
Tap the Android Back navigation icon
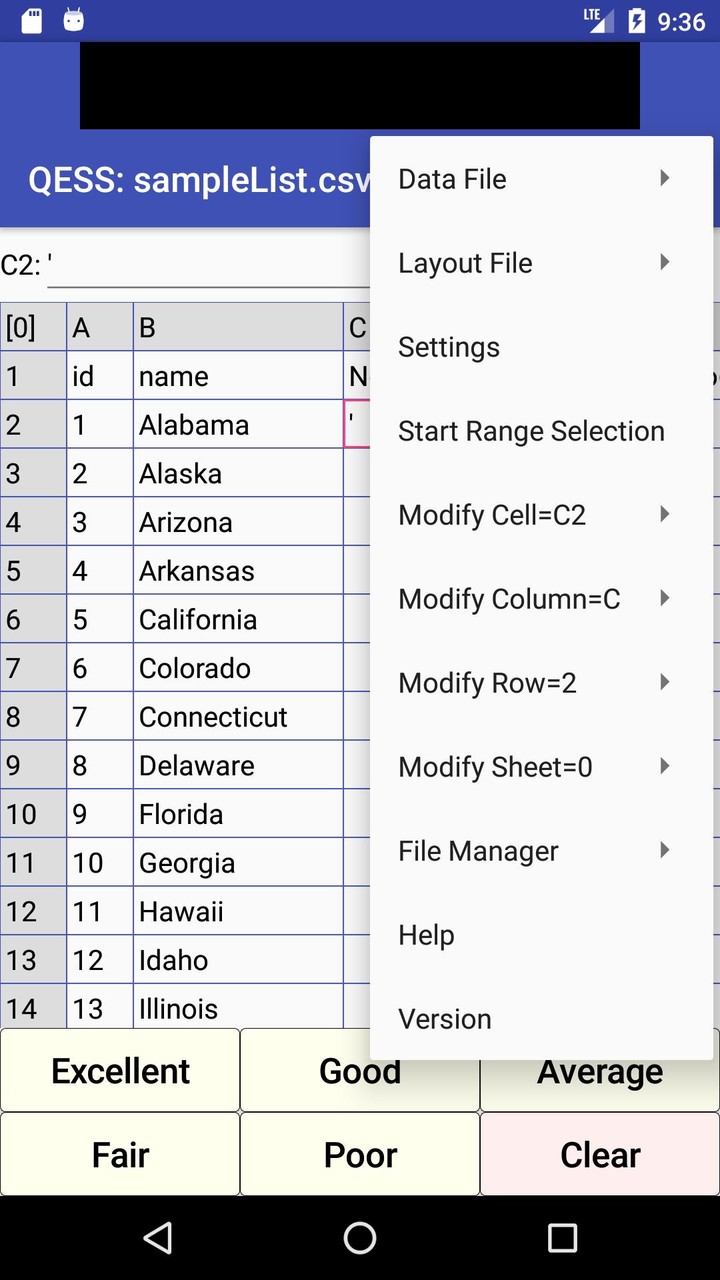coord(158,1238)
